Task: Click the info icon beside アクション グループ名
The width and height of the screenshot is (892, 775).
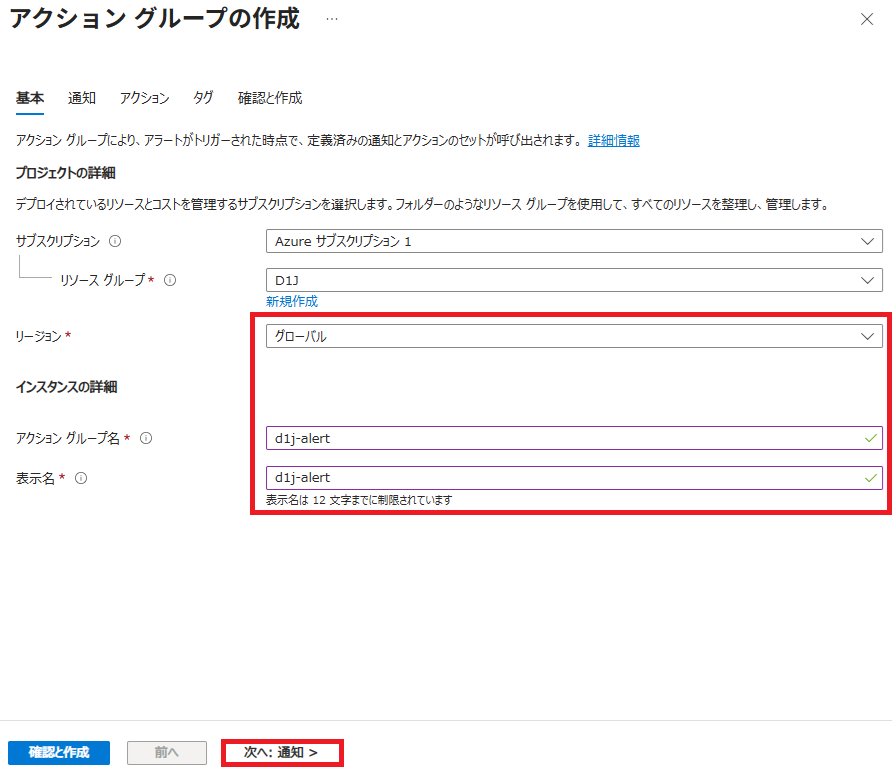Action: [146, 438]
